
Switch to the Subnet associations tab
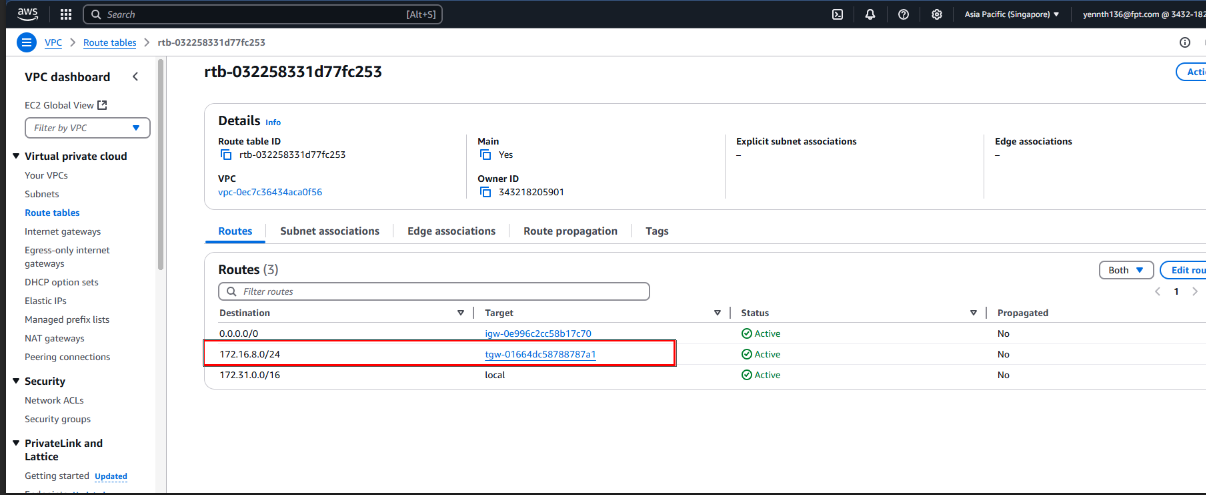click(329, 231)
